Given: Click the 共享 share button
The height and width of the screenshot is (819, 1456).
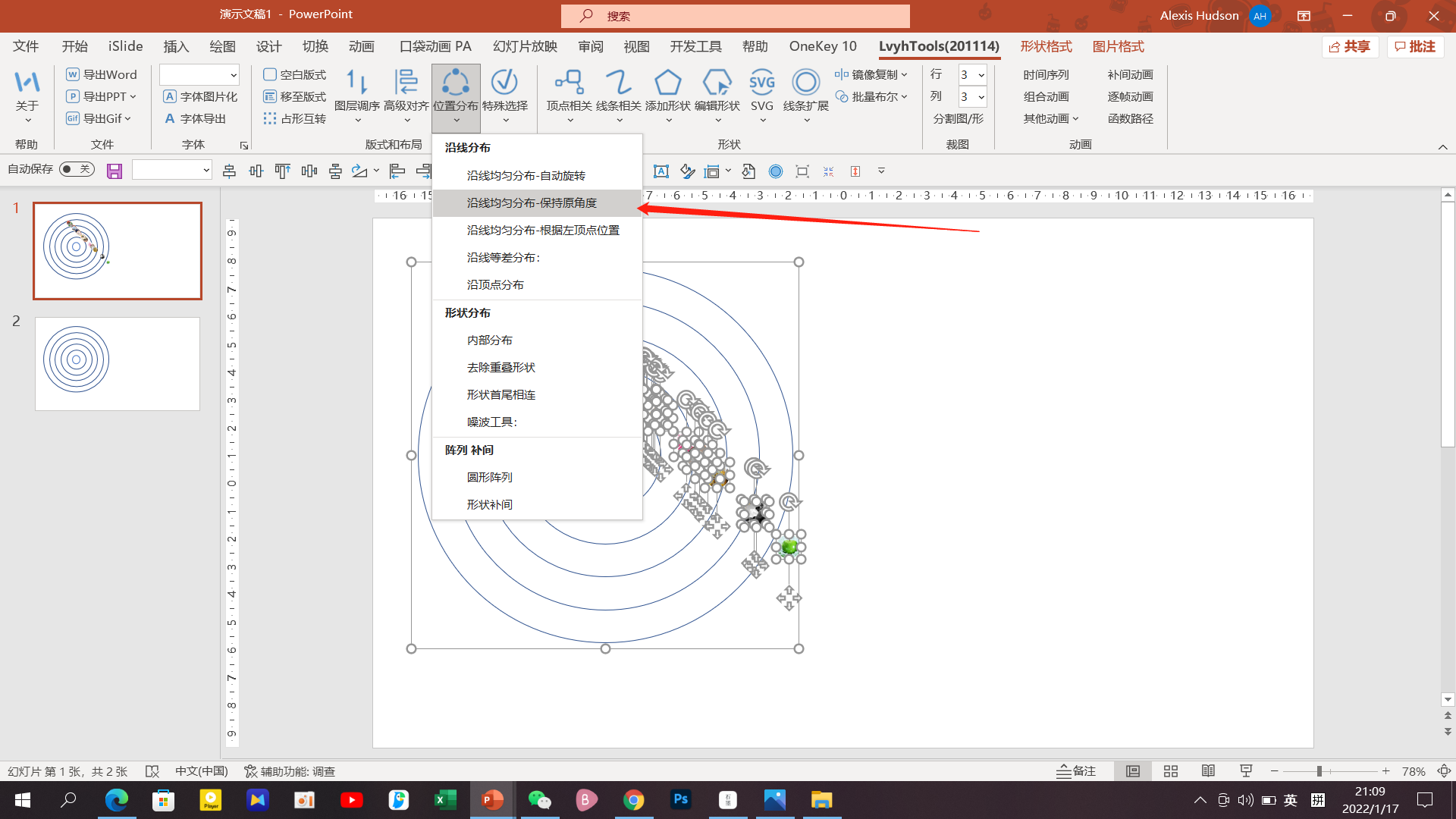Looking at the screenshot, I should pyautogui.click(x=1350, y=47).
